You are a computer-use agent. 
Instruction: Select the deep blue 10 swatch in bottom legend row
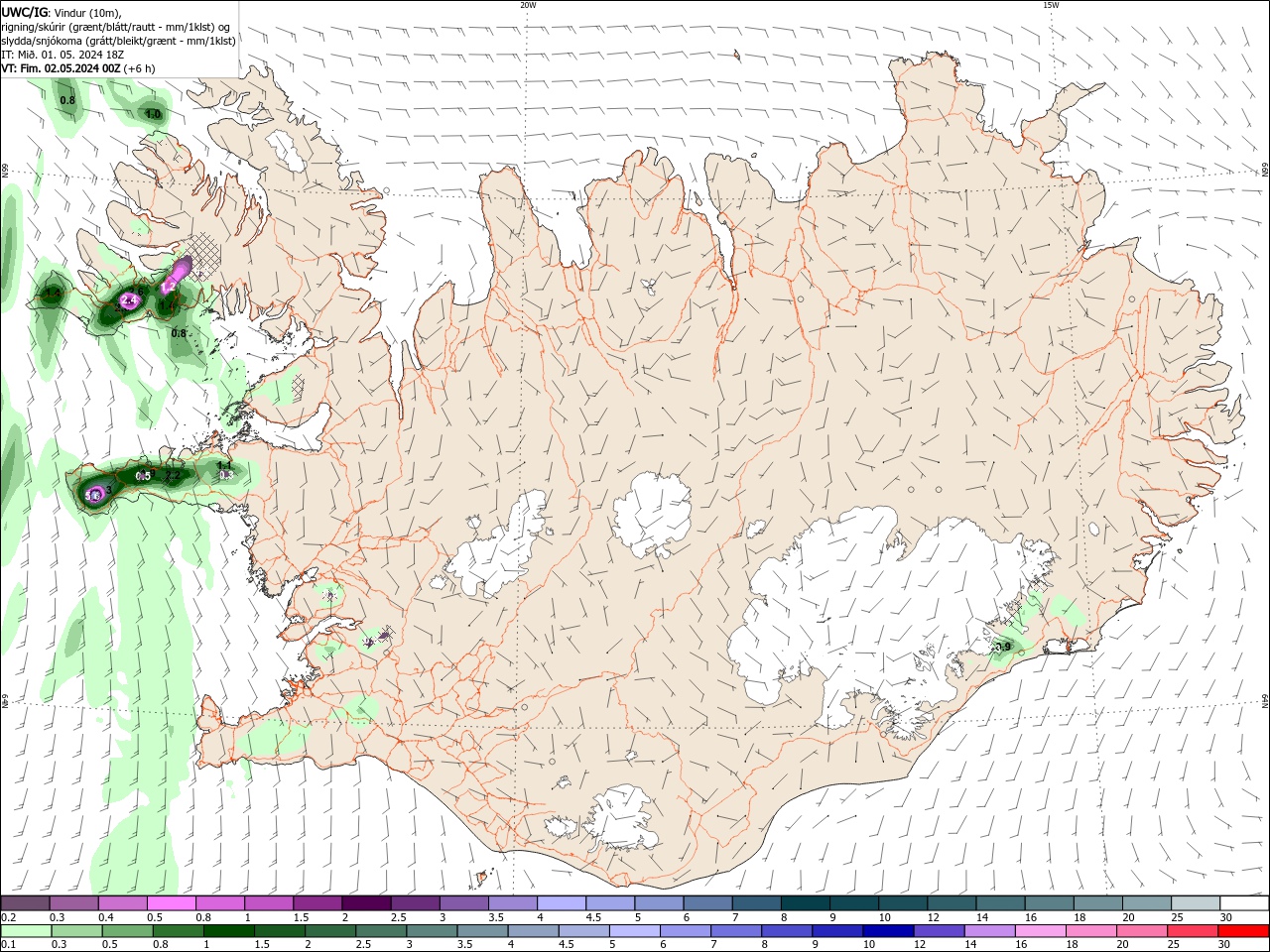887,931
